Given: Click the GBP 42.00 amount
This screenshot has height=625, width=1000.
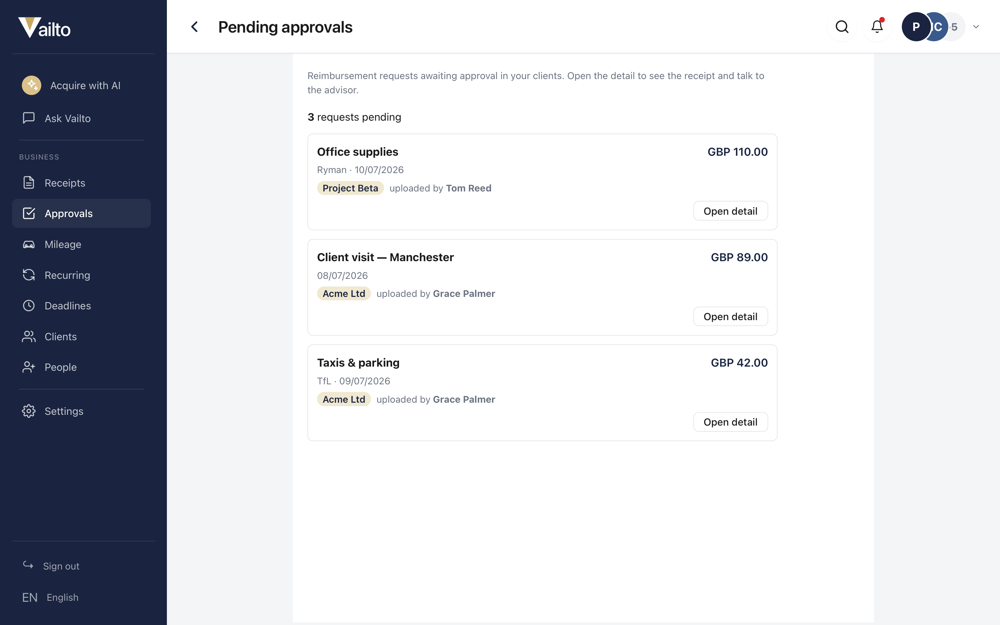Looking at the screenshot, I should click(x=739, y=363).
